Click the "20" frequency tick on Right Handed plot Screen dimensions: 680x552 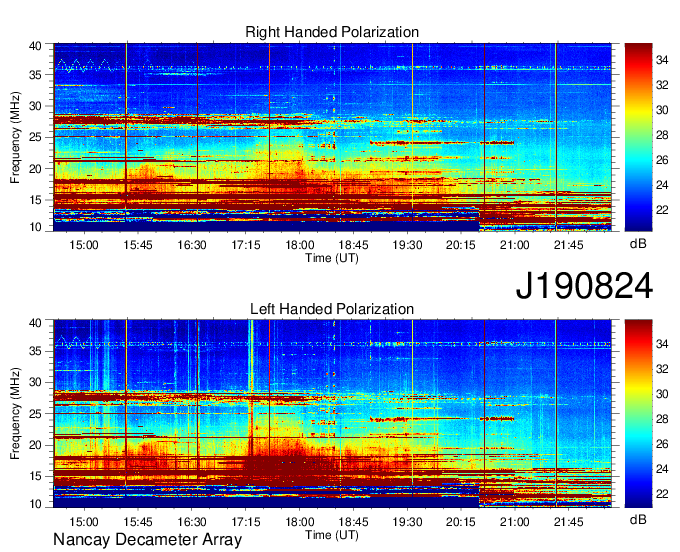click(x=35, y=169)
